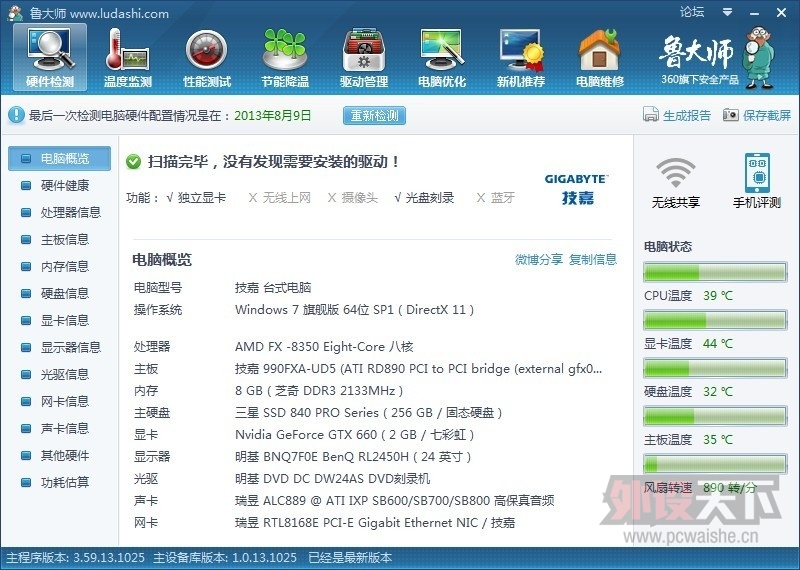Viewport: 800px width, 570px height.
Task: Click the 重新检测 re-detect button
Action: pos(374,115)
